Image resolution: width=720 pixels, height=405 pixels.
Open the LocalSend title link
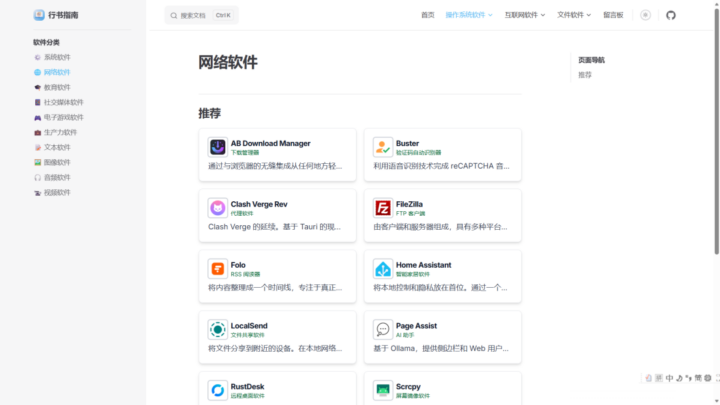point(249,326)
